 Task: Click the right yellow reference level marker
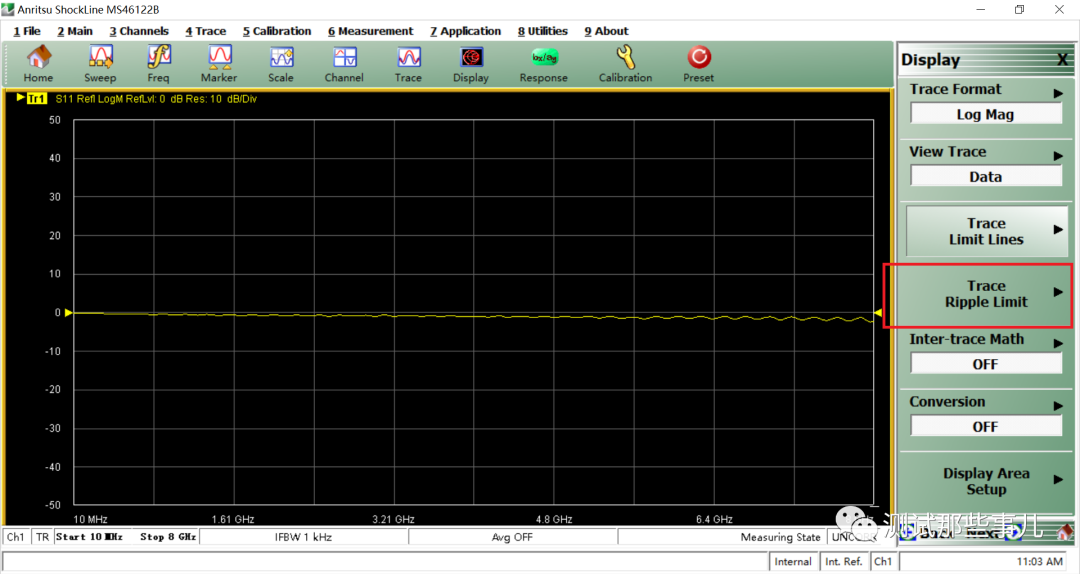pyautogui.click(x=878, y=313)
